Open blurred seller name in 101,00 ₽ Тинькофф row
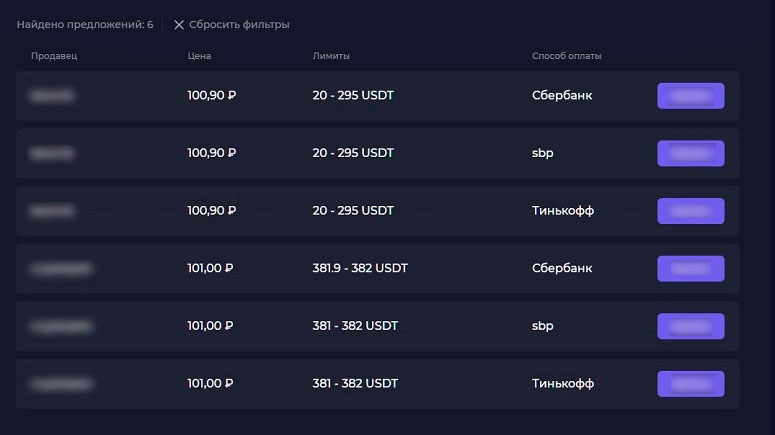775x435 pixels. (x=61, y=384)
